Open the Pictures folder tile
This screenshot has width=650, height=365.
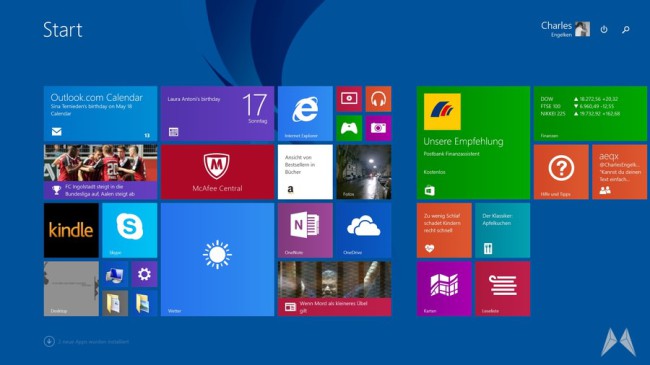coord(144,303)
